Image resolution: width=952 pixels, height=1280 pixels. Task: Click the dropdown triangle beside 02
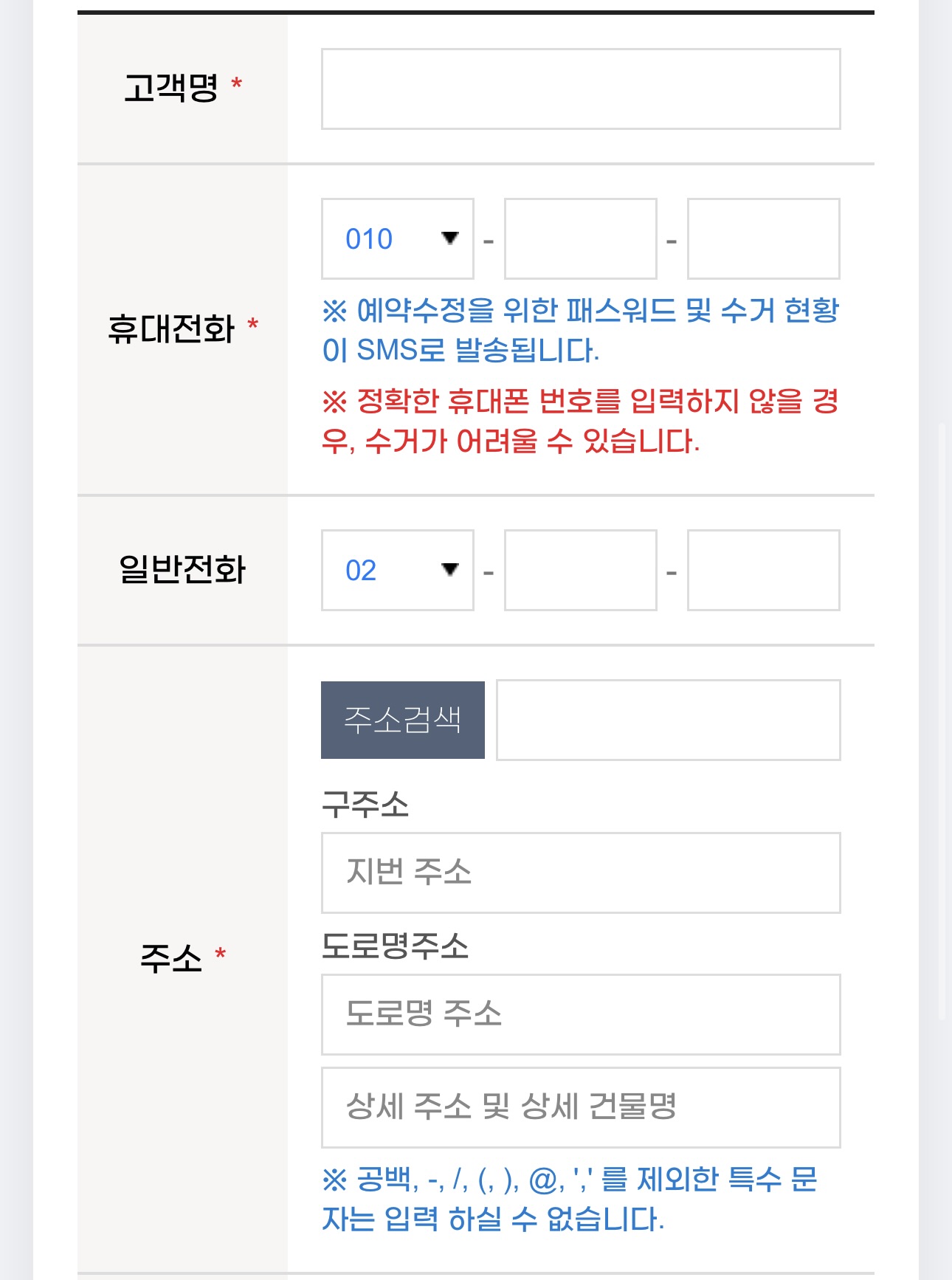(x=450, y=570)
